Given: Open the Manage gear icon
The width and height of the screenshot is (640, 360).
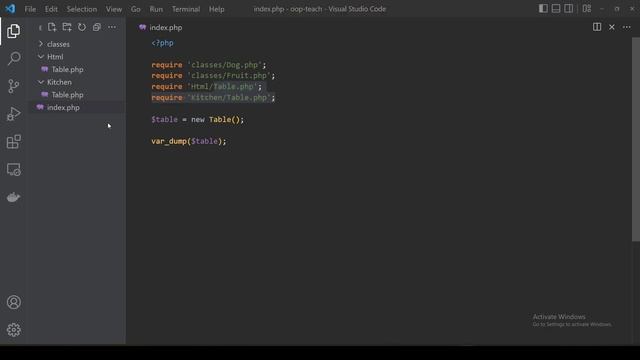Looking at the screenshot, I should pos(13,330).
